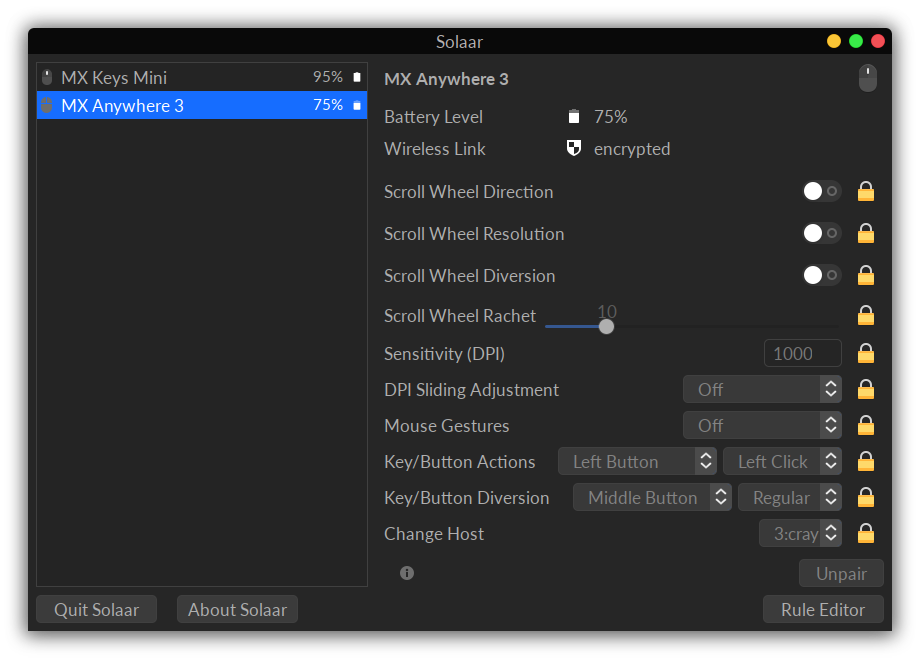This screenshot has width=920, height=659.
Task: Click mouse icon beside MX Anywhere 3 in list
Action: [x=47, y=105]
